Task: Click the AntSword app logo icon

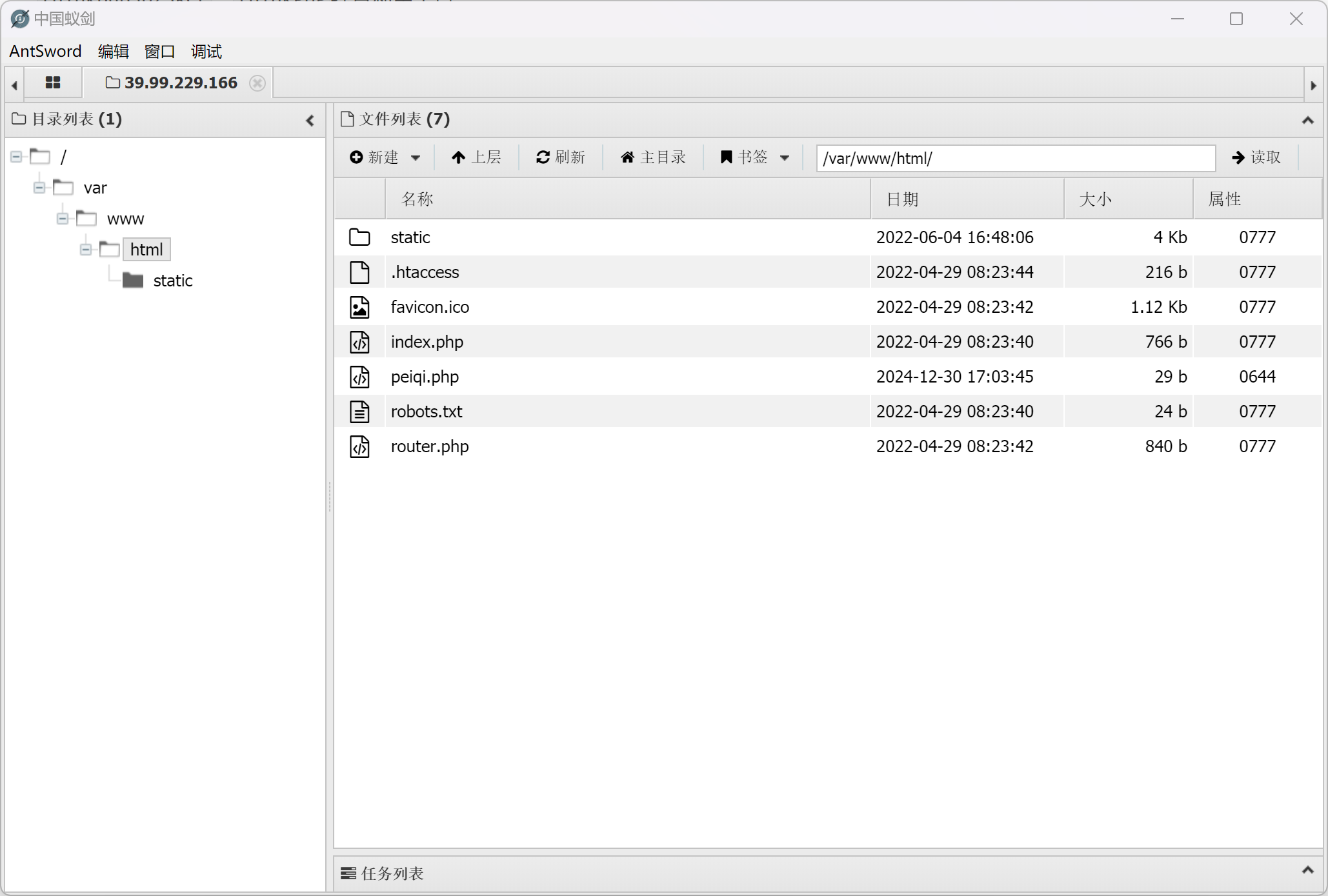Action: pos(19,19)
